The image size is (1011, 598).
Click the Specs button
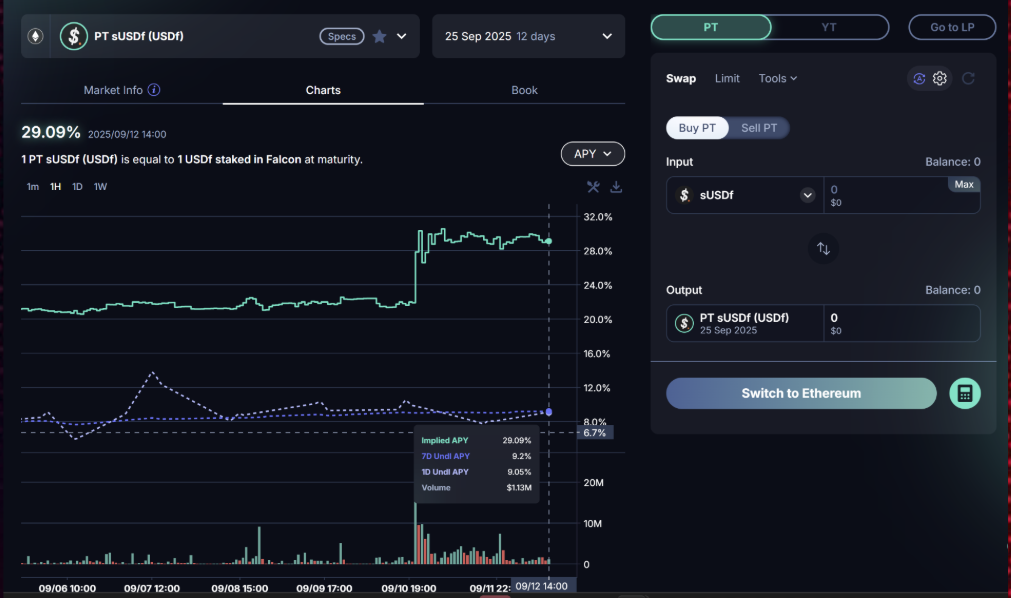[x=342, y=36]
